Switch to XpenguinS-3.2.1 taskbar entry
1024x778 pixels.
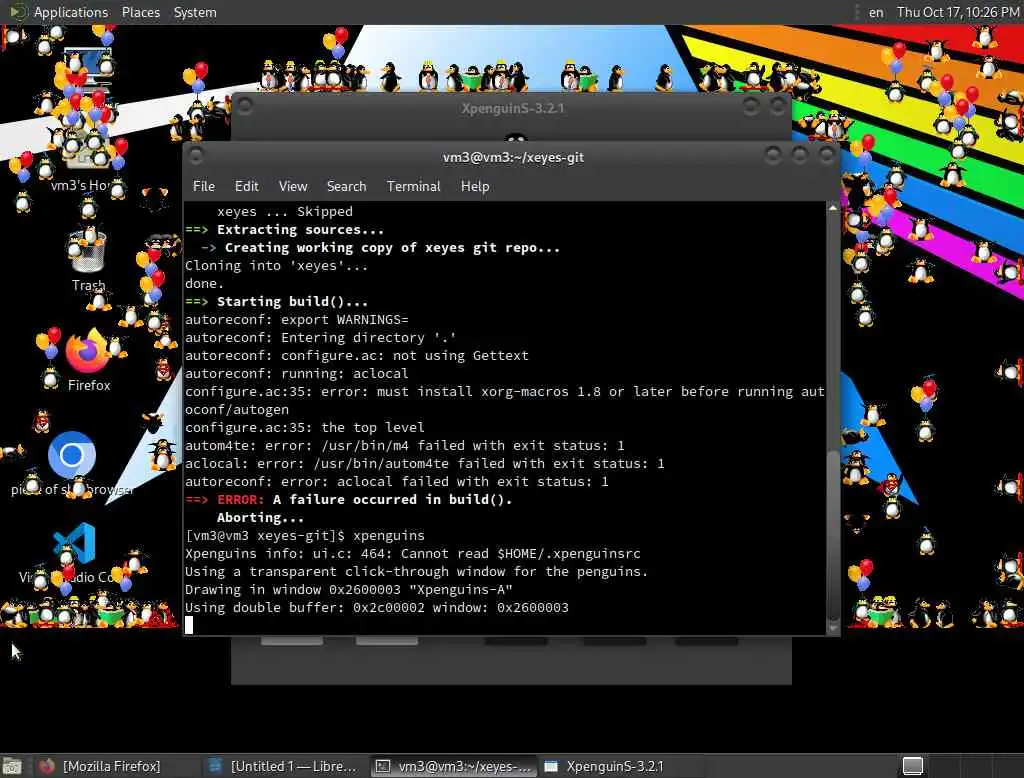[620, 766]
